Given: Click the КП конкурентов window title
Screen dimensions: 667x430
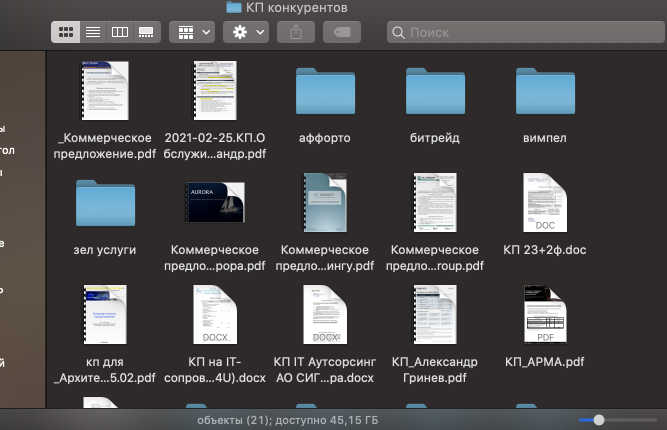Looking at the screenshot, I should coord(296,7).
